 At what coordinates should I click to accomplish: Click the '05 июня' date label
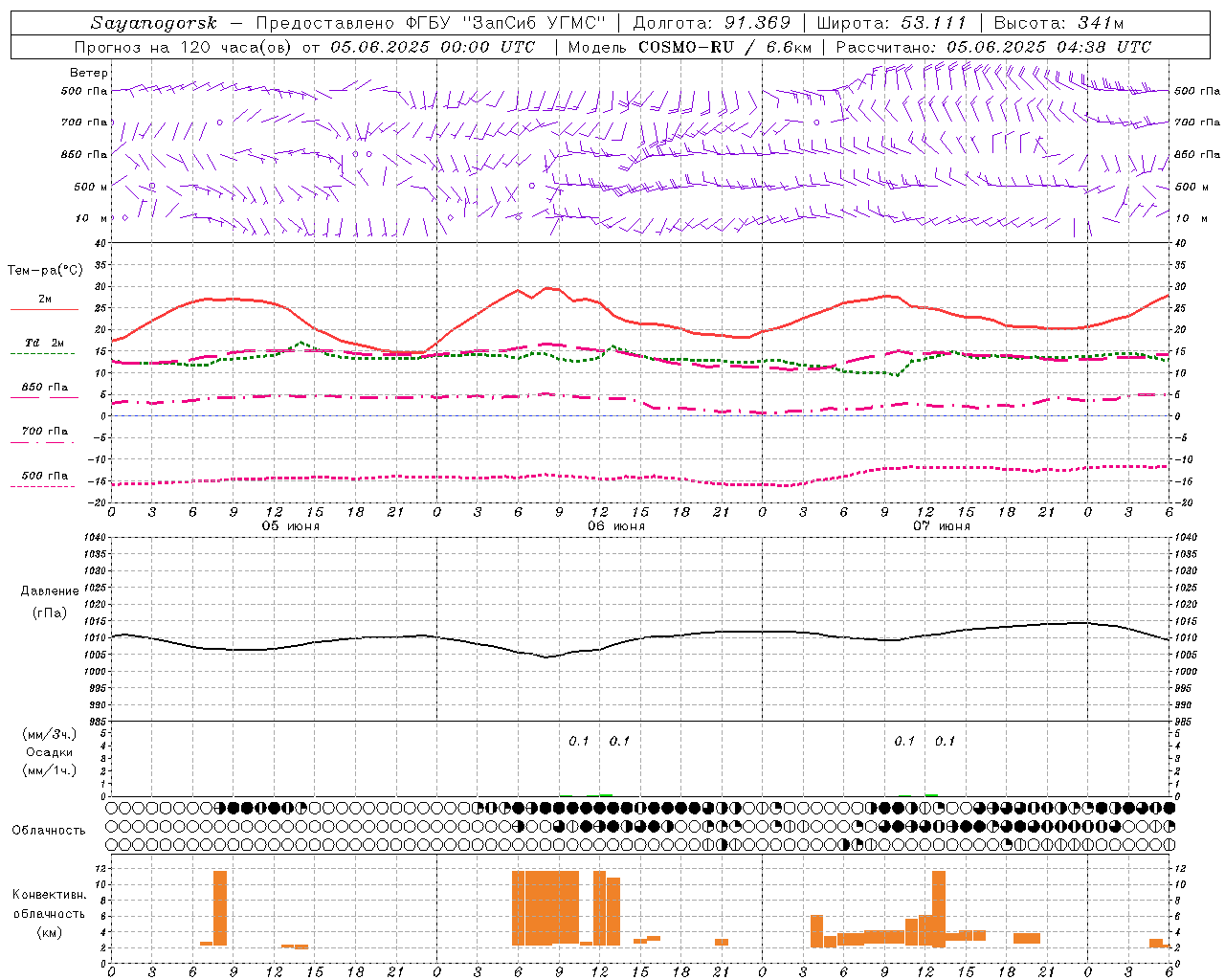pos(291,526)
